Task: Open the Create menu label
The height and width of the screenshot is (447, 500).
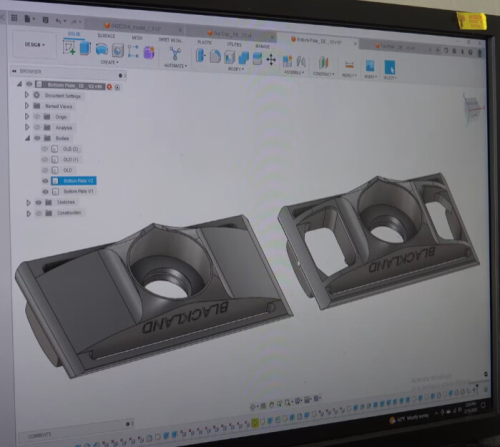Action: pyautogui.click(x=109, y=62)
